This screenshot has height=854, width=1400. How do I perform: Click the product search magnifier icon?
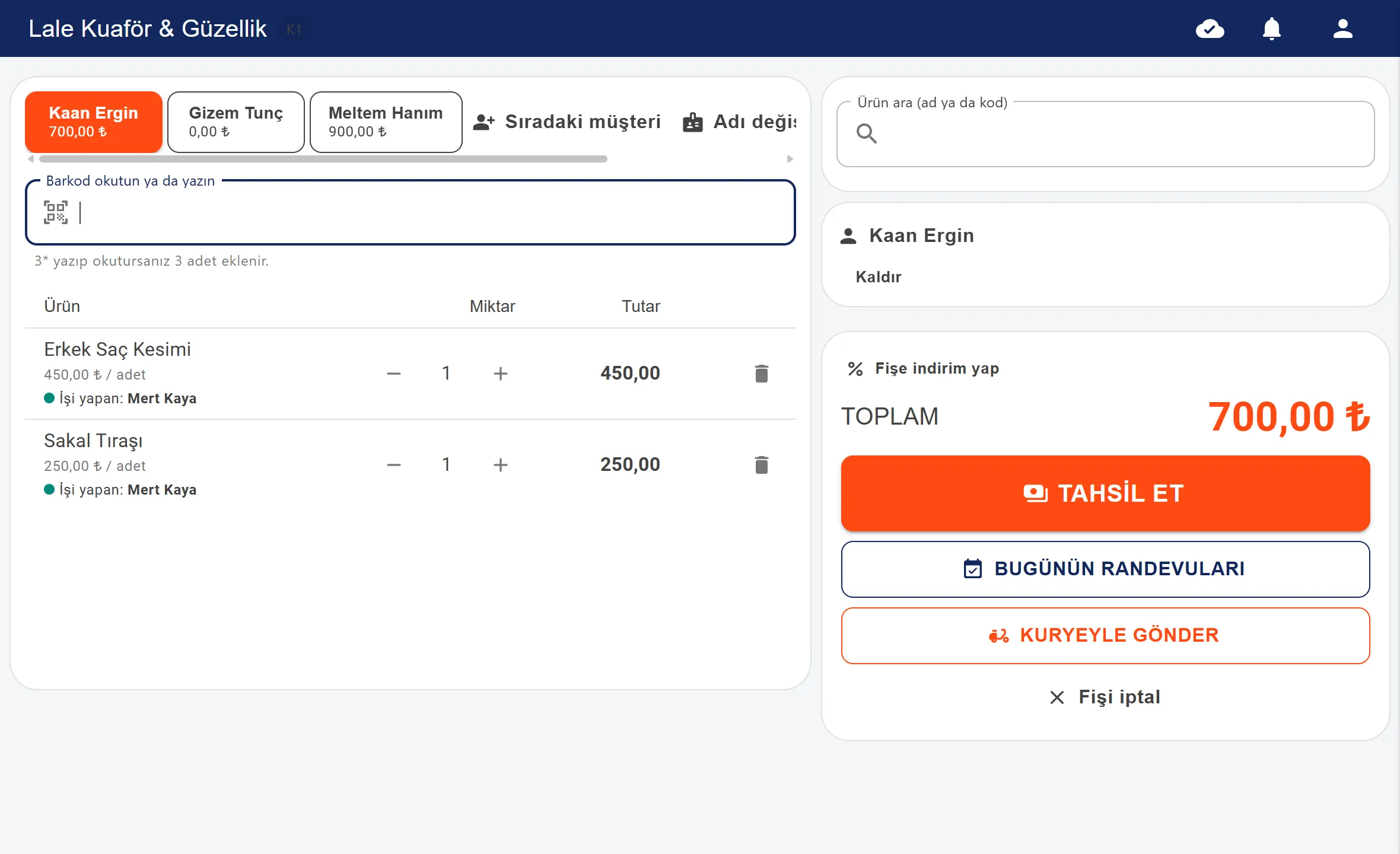tap(866, 134)
